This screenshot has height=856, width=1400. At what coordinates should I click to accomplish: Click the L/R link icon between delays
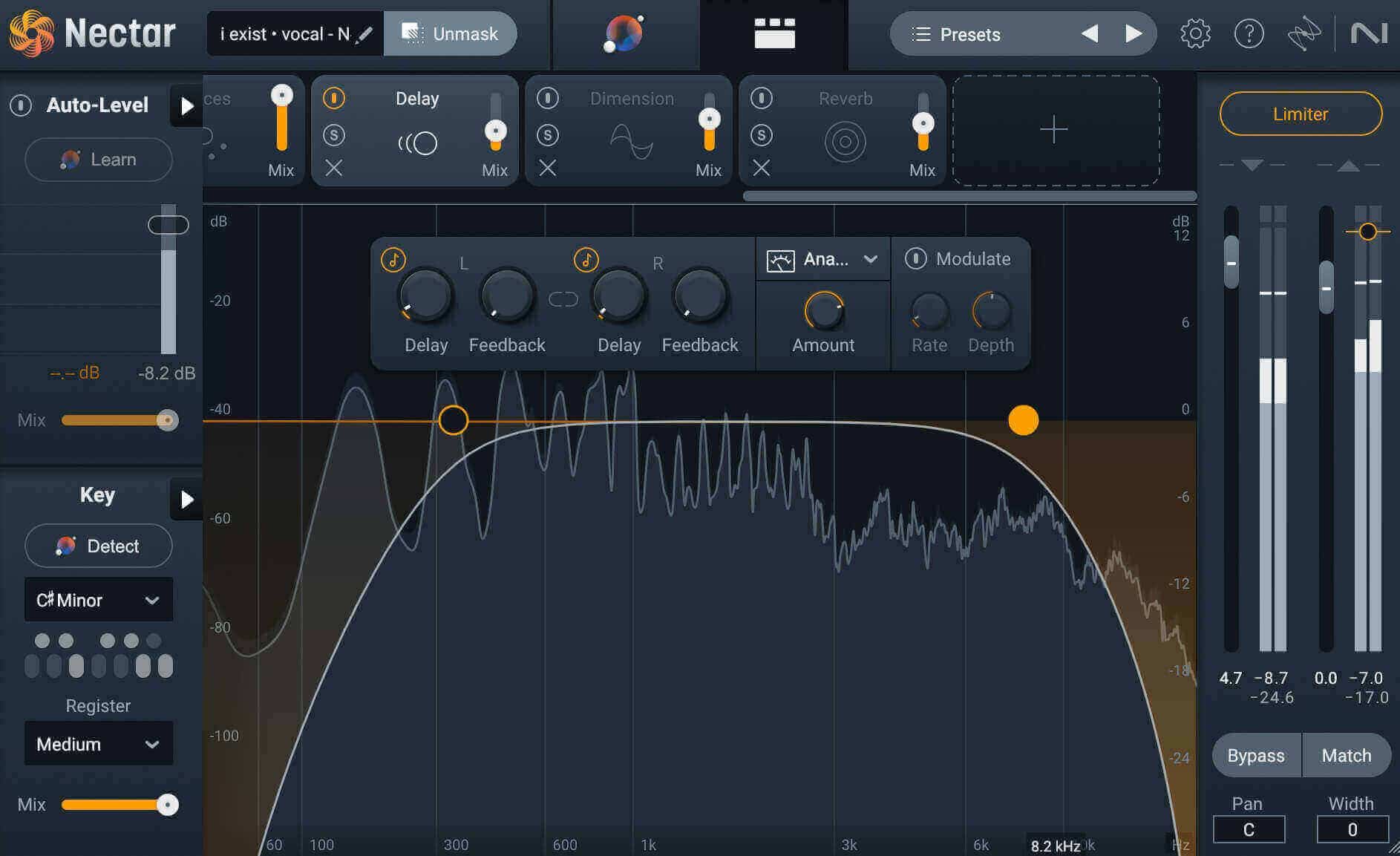(x=563, y=299)
